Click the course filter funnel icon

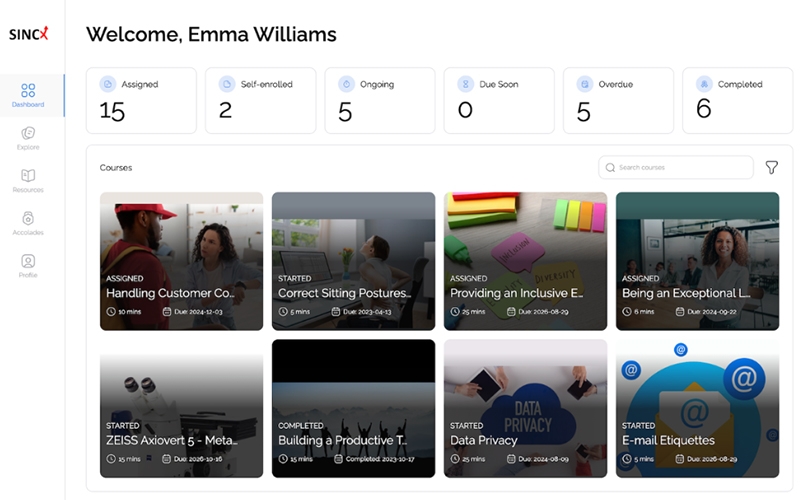[x=771, y=167]
